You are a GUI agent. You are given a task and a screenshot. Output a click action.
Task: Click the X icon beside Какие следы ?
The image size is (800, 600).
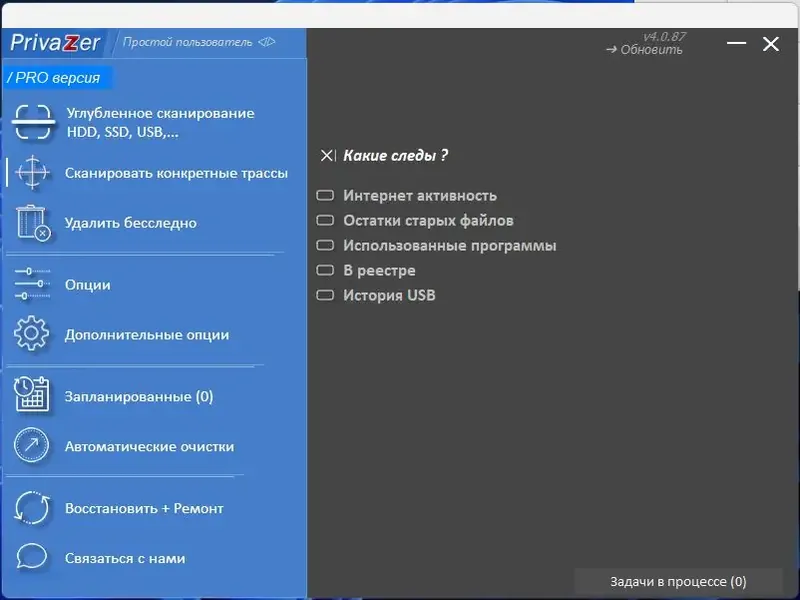[328, 156]
